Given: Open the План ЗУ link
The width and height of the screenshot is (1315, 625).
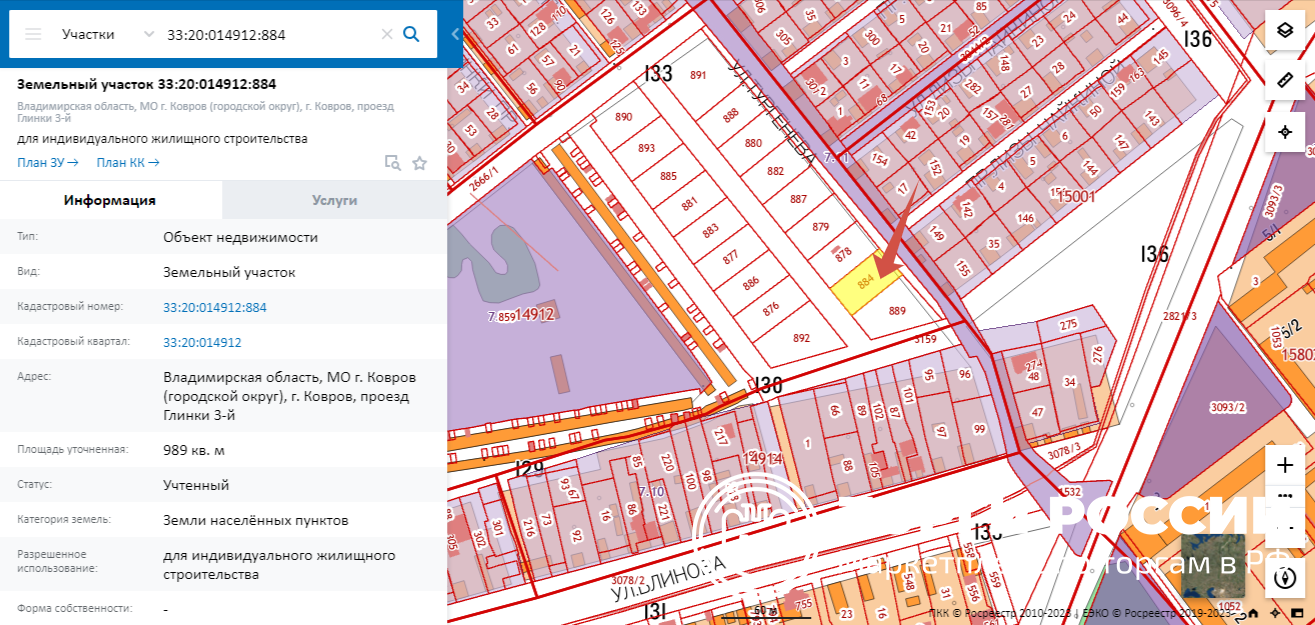Looking at the screenshot, I should tap(47, 163).
